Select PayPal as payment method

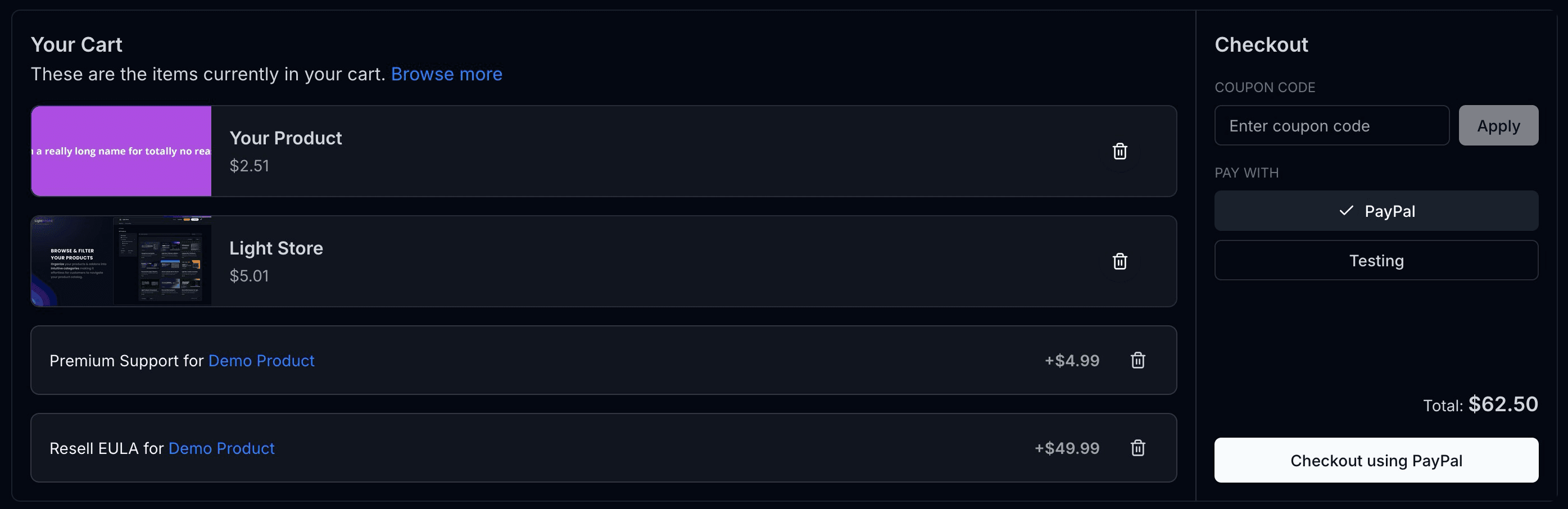coord(1377,211)
